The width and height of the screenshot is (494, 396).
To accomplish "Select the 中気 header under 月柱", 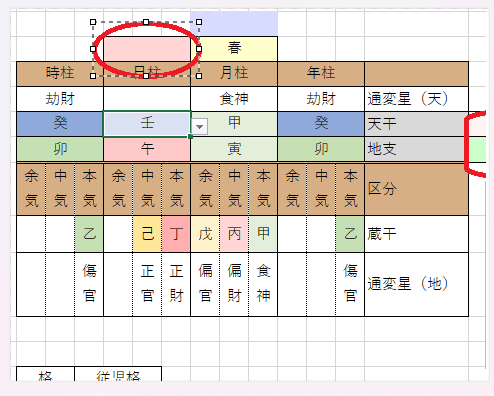I will (234, 189).
